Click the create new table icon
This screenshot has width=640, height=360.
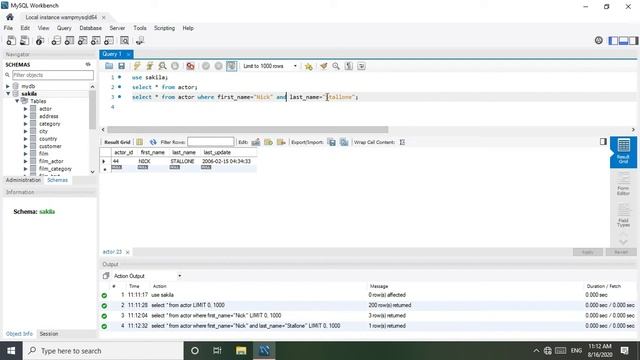click(x=69, y=40)
